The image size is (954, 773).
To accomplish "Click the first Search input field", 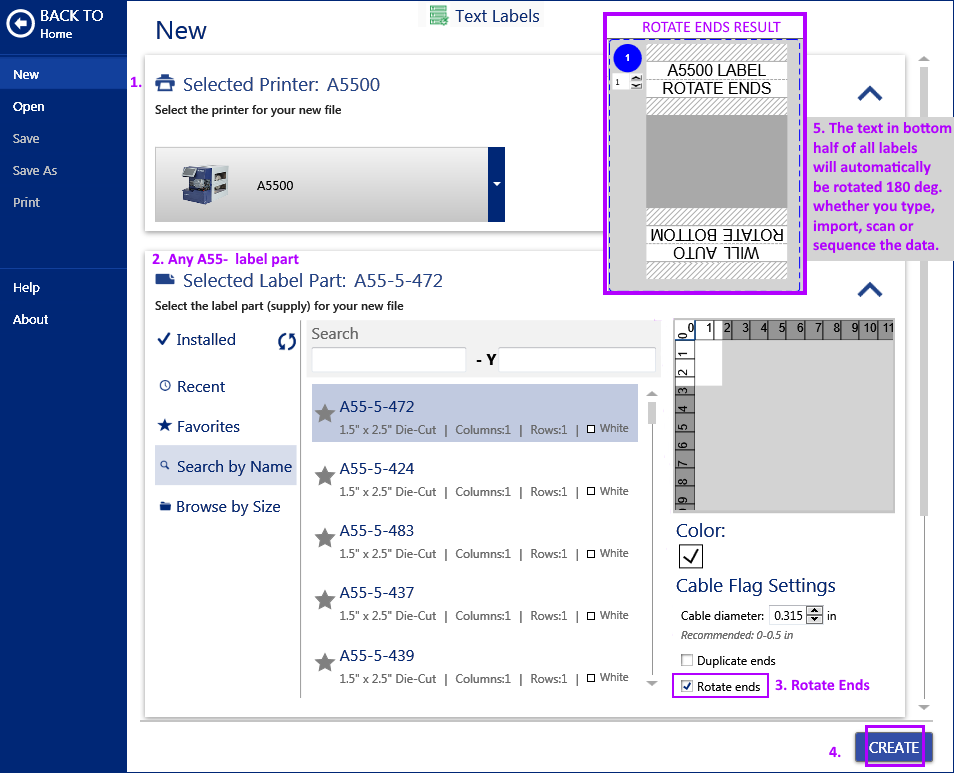I will point(388,360).
